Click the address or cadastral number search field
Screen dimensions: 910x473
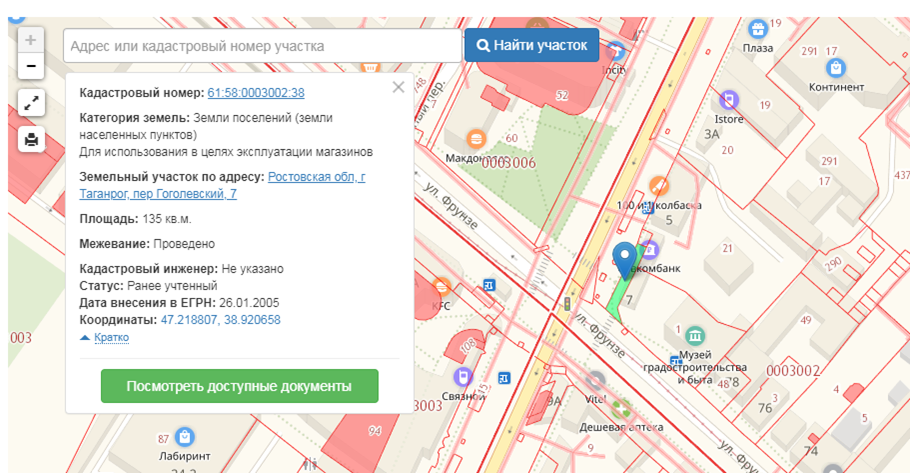click(x=262, y=46)
